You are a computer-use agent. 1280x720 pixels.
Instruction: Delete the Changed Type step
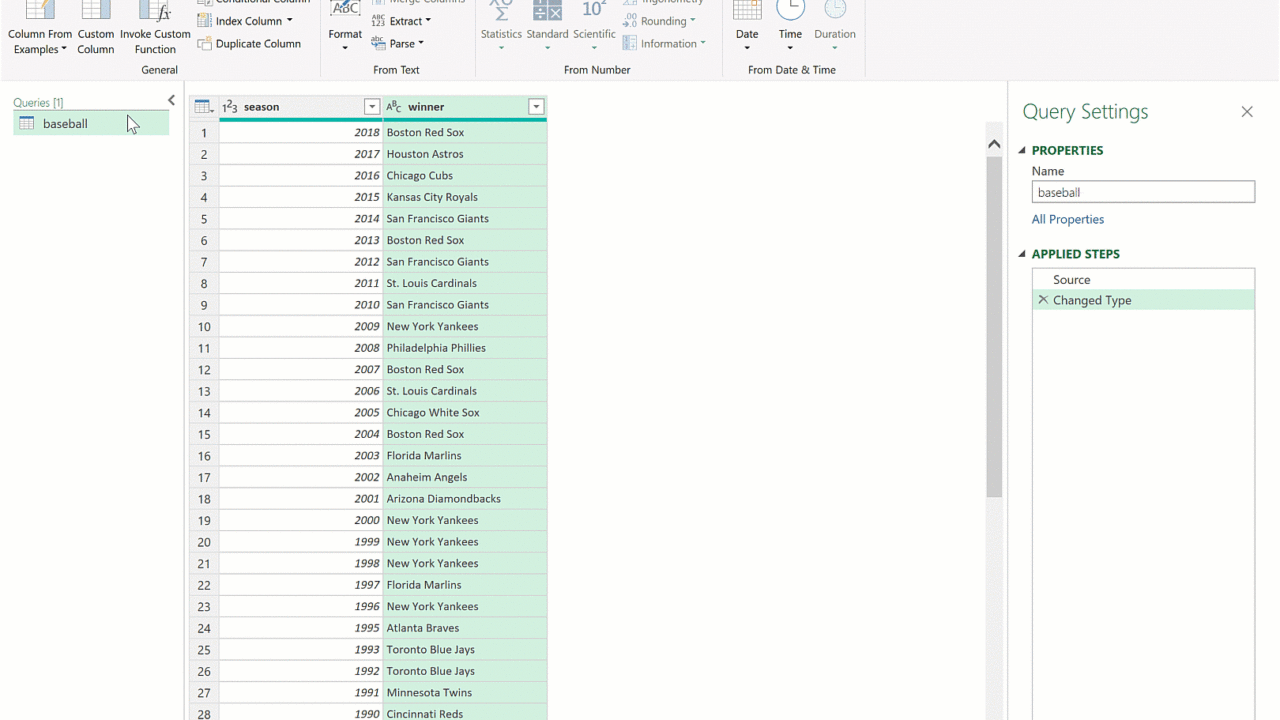pos(1043,300)
